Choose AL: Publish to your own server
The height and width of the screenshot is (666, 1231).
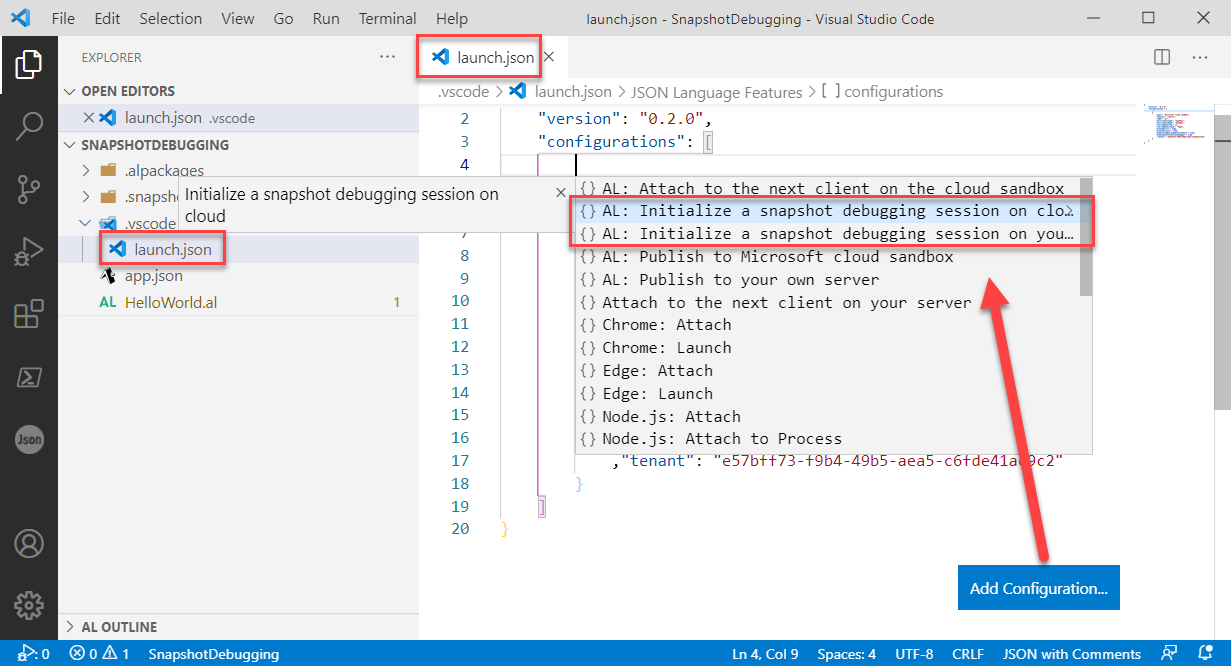[827, 280]
